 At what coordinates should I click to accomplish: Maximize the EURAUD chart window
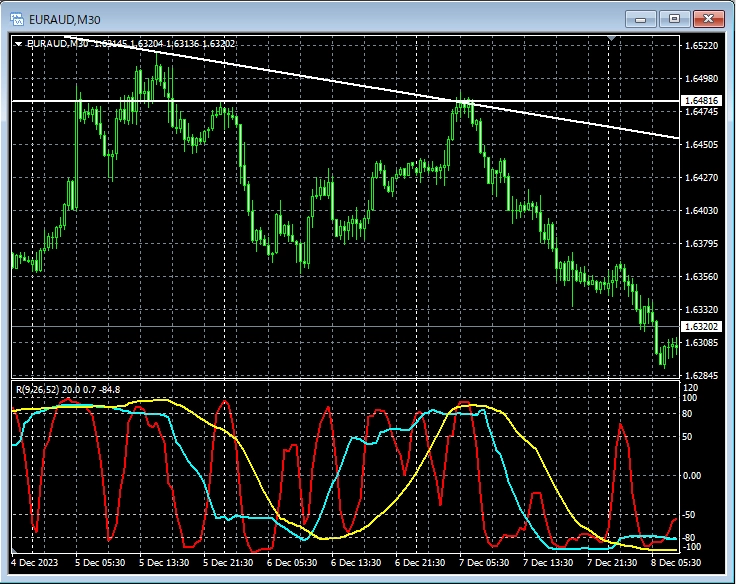tap(674, 18)
